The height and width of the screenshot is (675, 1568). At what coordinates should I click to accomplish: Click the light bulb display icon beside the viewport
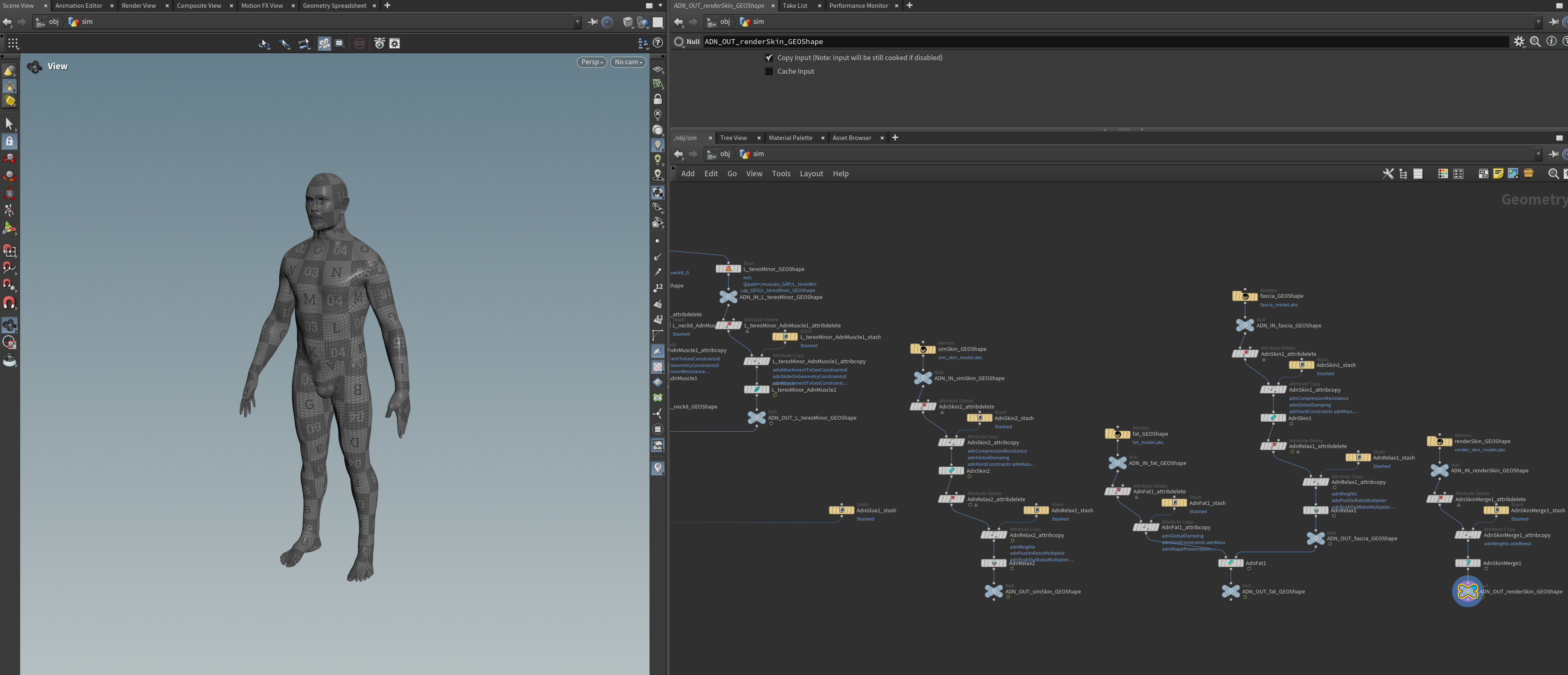658,145
